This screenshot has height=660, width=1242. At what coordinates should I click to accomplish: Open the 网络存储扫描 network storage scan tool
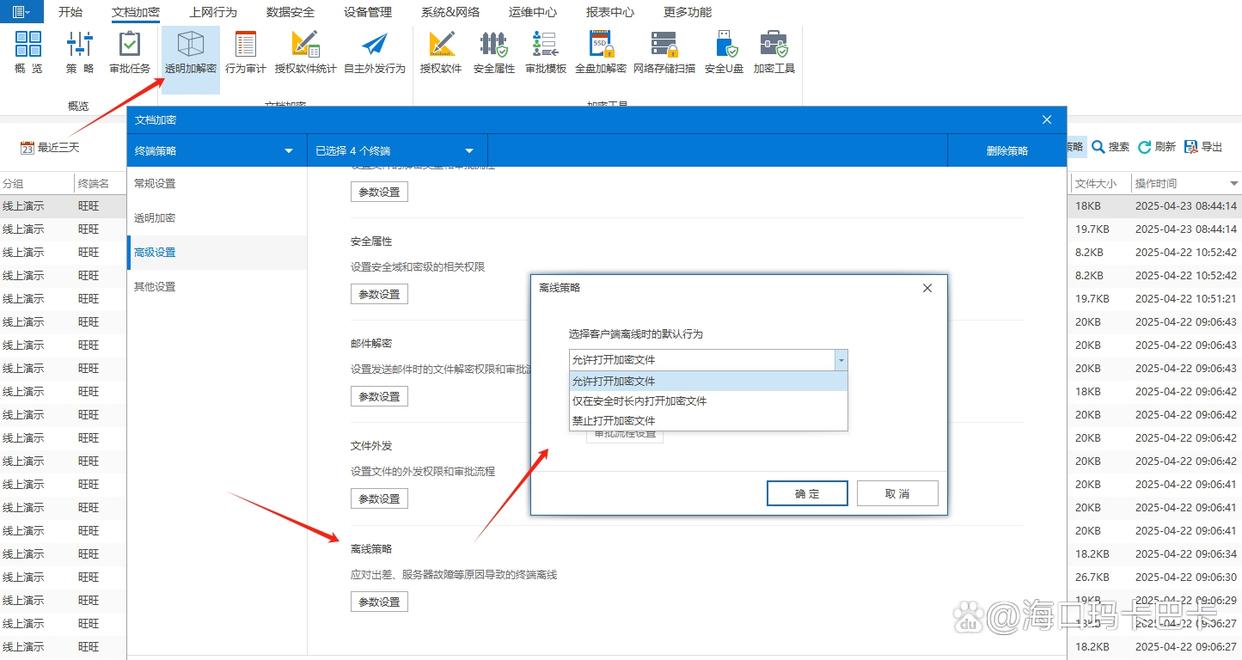[663, 50]
